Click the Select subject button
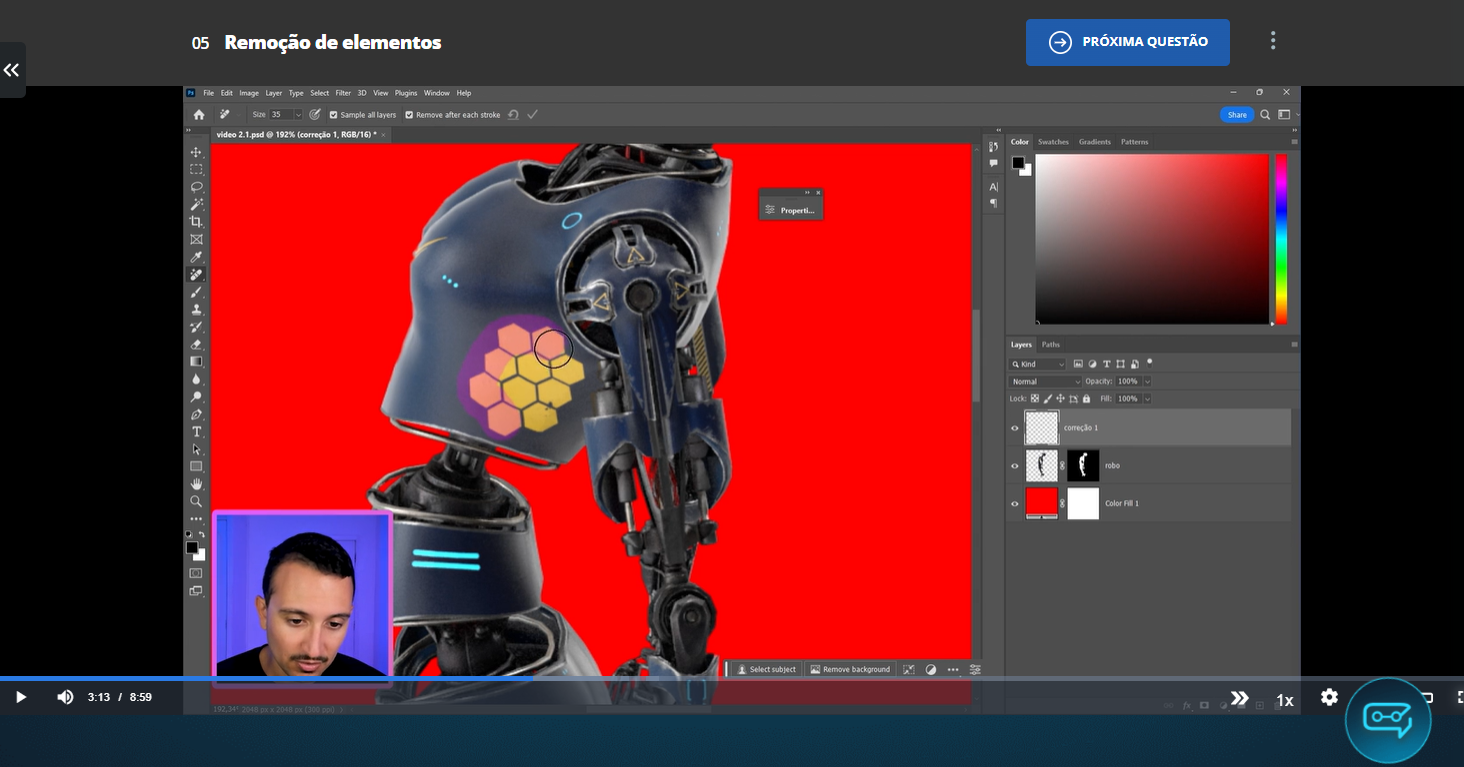This screenshot has width=1464, height=767. [767, 669]
